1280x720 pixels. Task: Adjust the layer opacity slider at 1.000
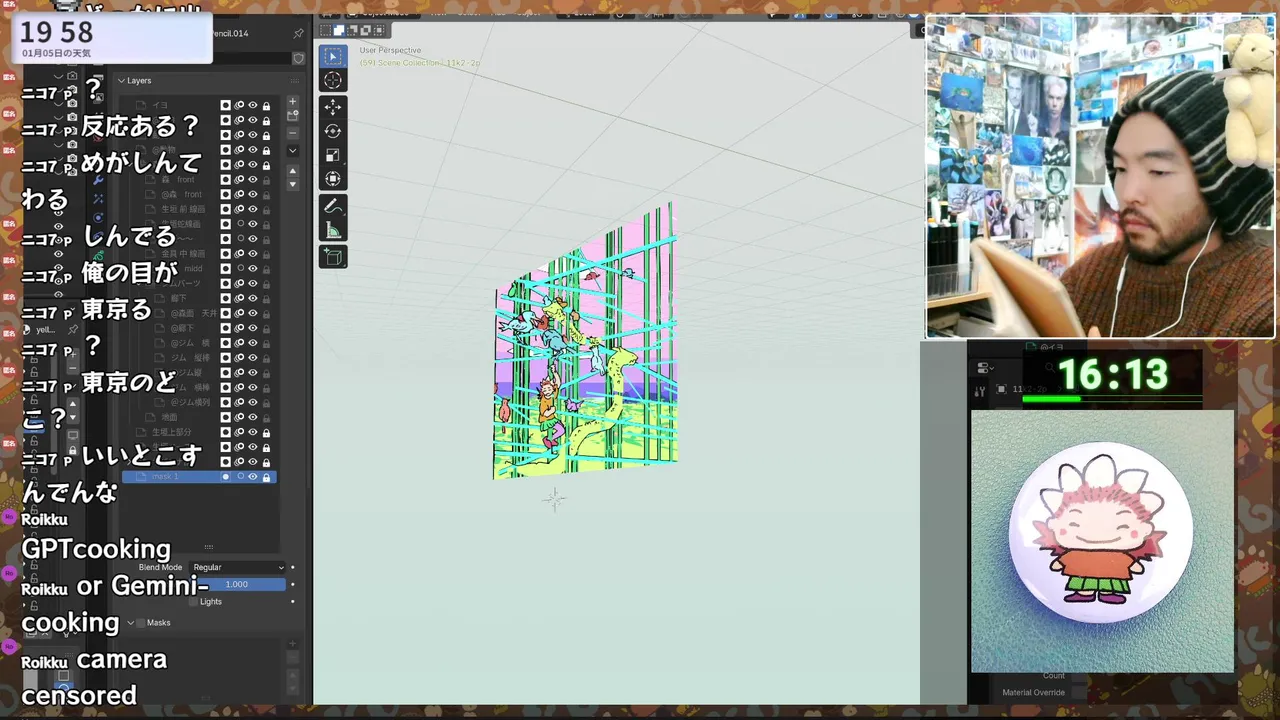click(x=238, y=584)
